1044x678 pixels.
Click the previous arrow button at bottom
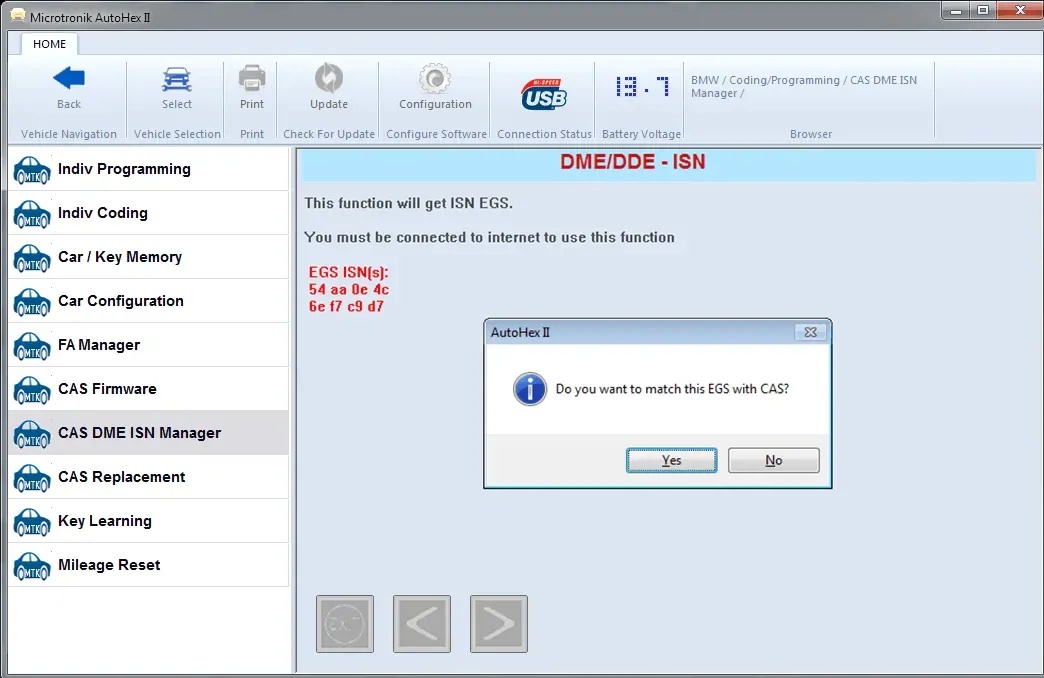click(421, 624)
